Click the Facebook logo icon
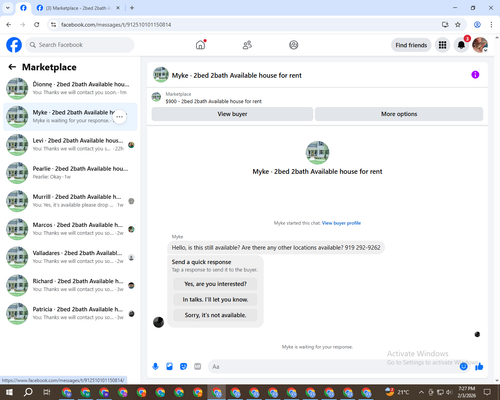This screenshot has width=500, height=400. point(14,45)
